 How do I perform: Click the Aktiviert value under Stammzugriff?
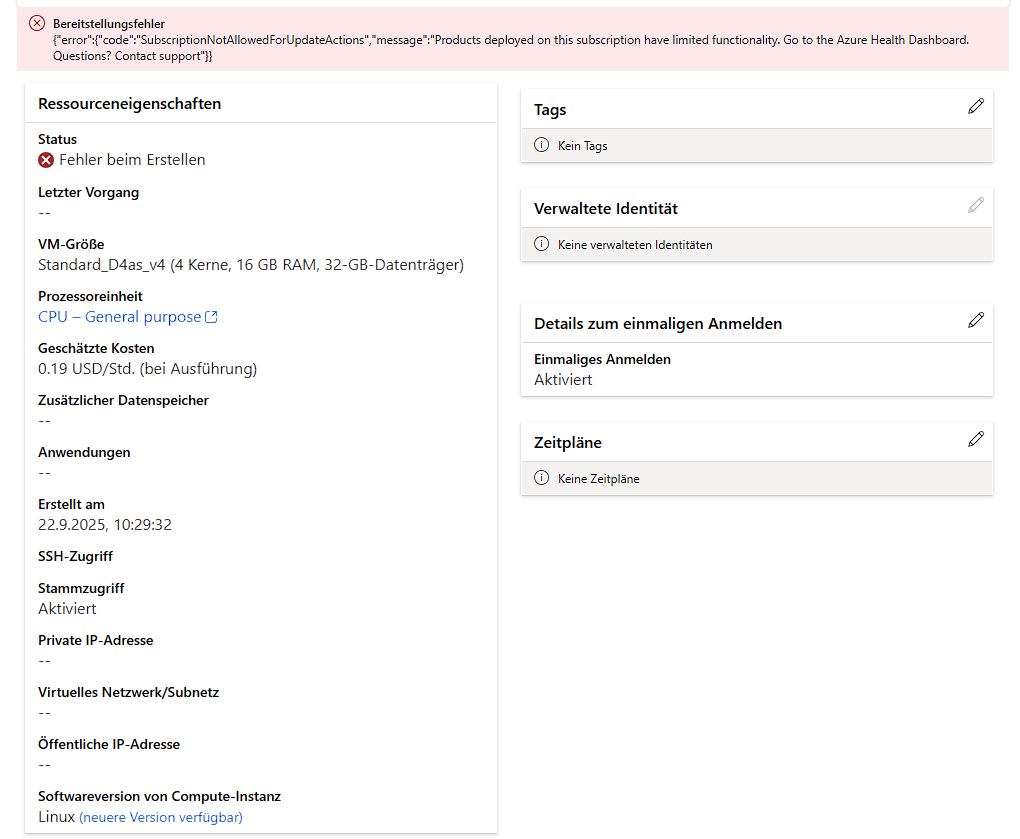67,609
